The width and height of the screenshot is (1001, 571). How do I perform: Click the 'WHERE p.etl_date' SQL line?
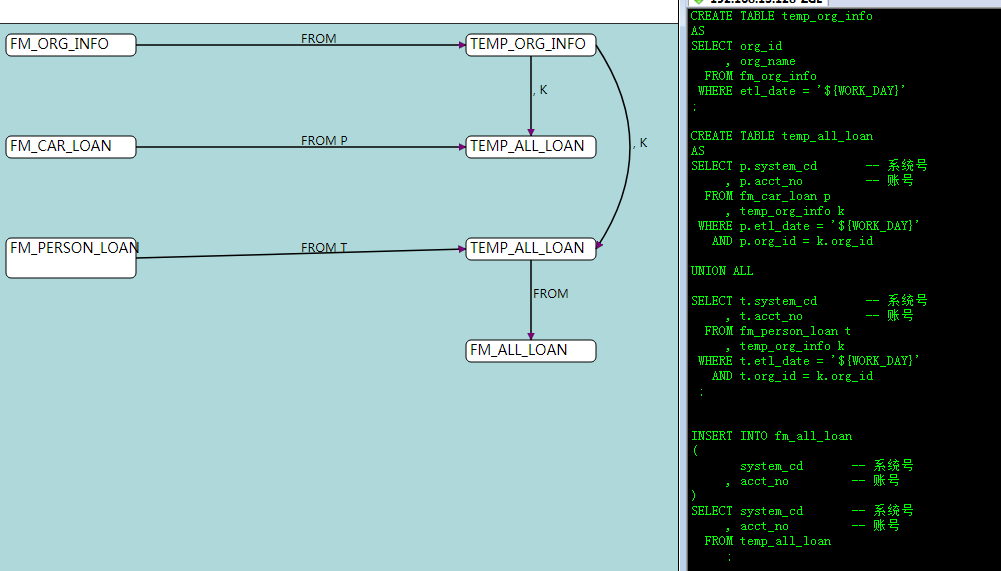tap(809, 226)
